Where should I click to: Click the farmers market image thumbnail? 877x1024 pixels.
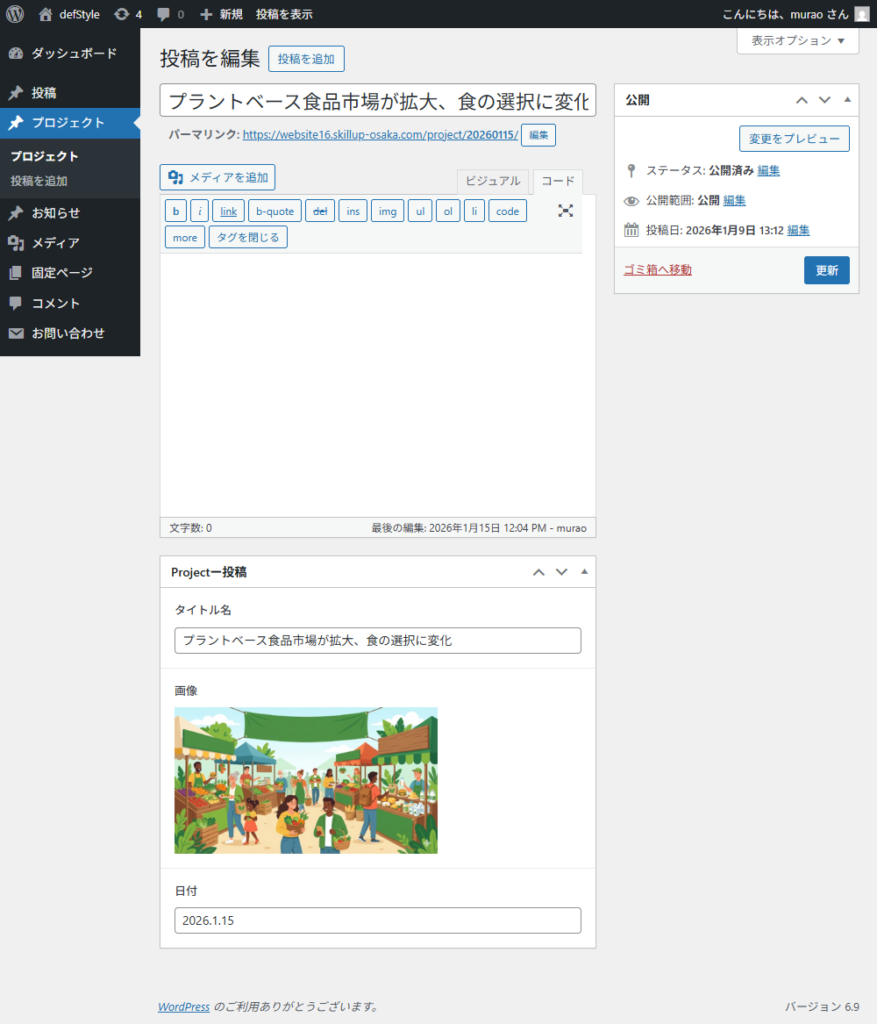click(305, 780)
